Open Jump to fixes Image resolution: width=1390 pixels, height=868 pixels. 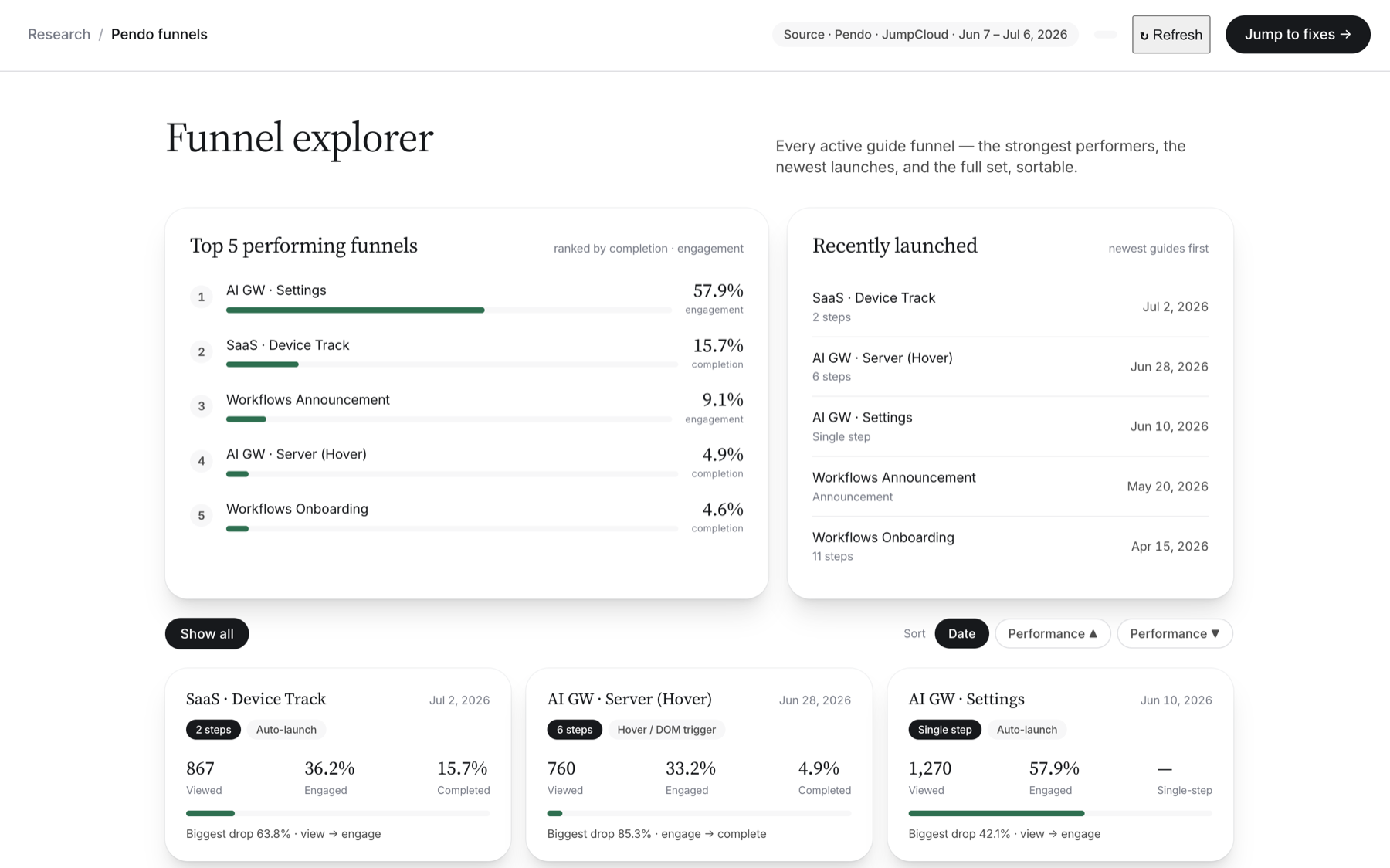click(1297, 35)
